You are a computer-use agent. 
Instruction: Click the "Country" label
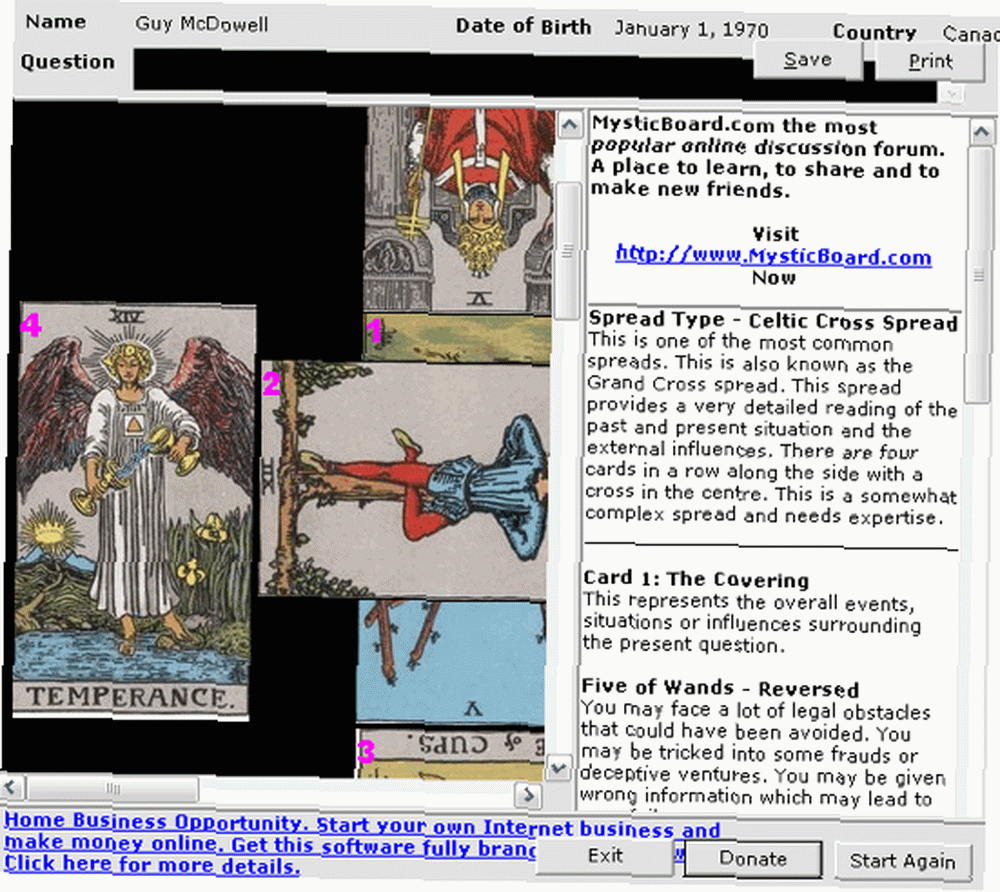tap(874, 32)
